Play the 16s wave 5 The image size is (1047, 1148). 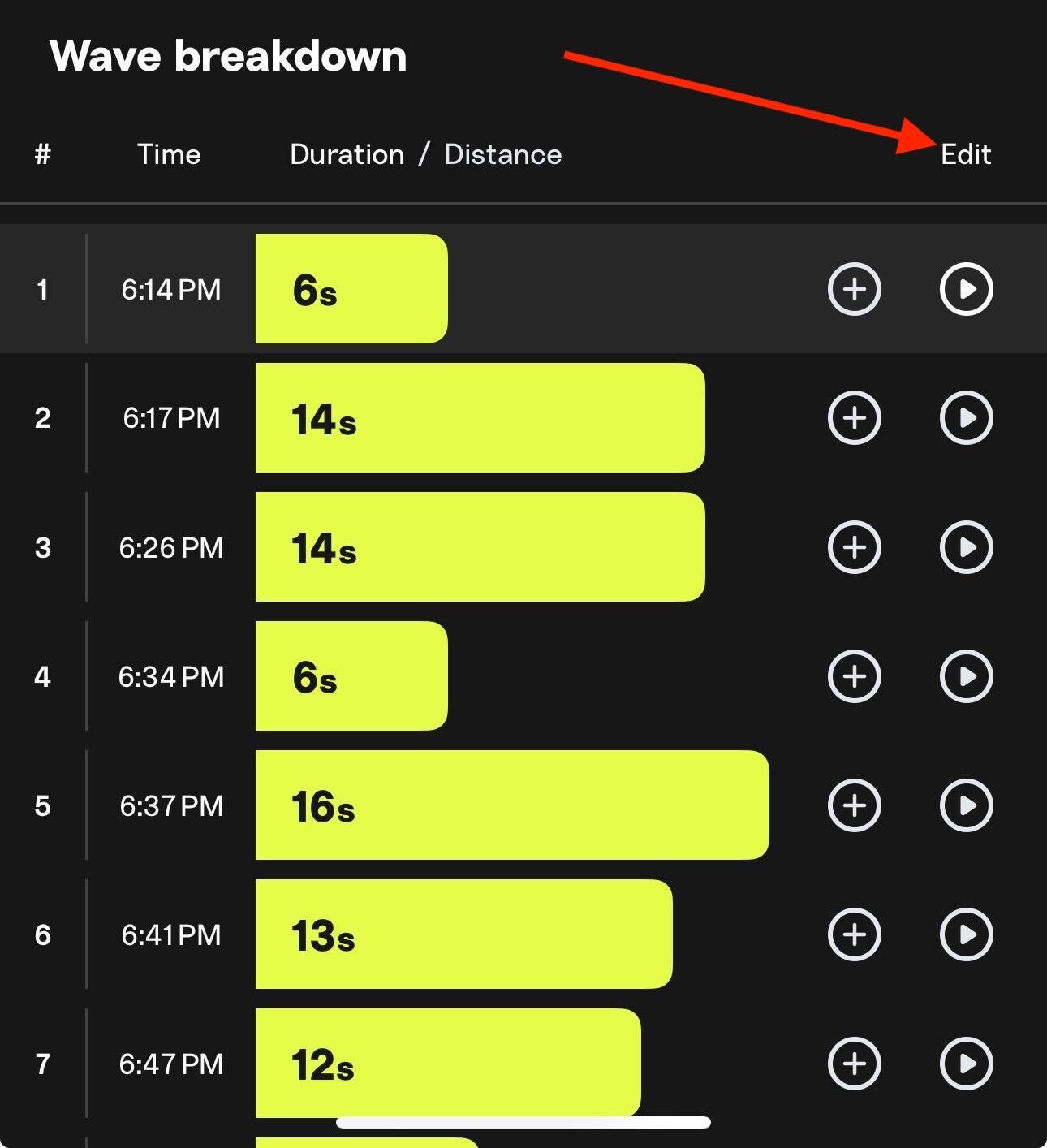pos(966,805)
